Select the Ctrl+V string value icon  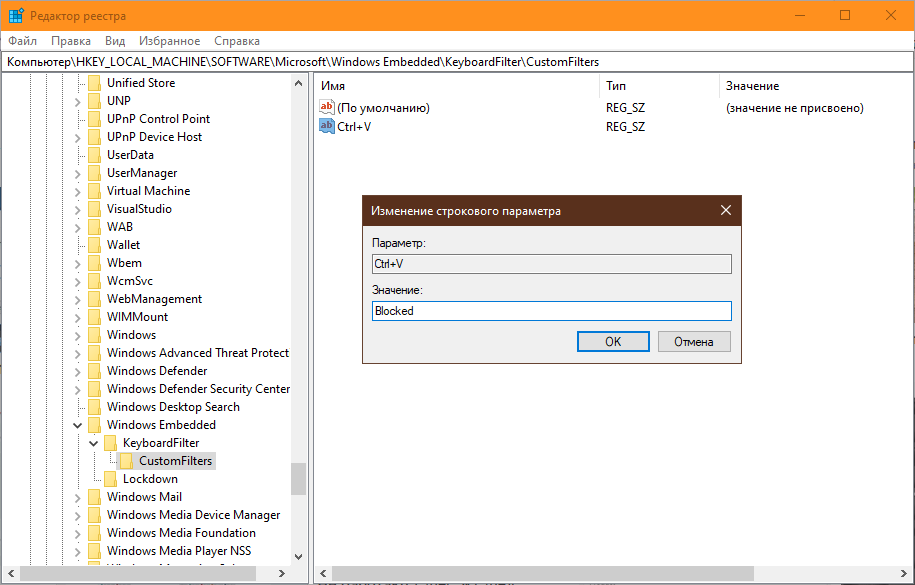[327, 126]
